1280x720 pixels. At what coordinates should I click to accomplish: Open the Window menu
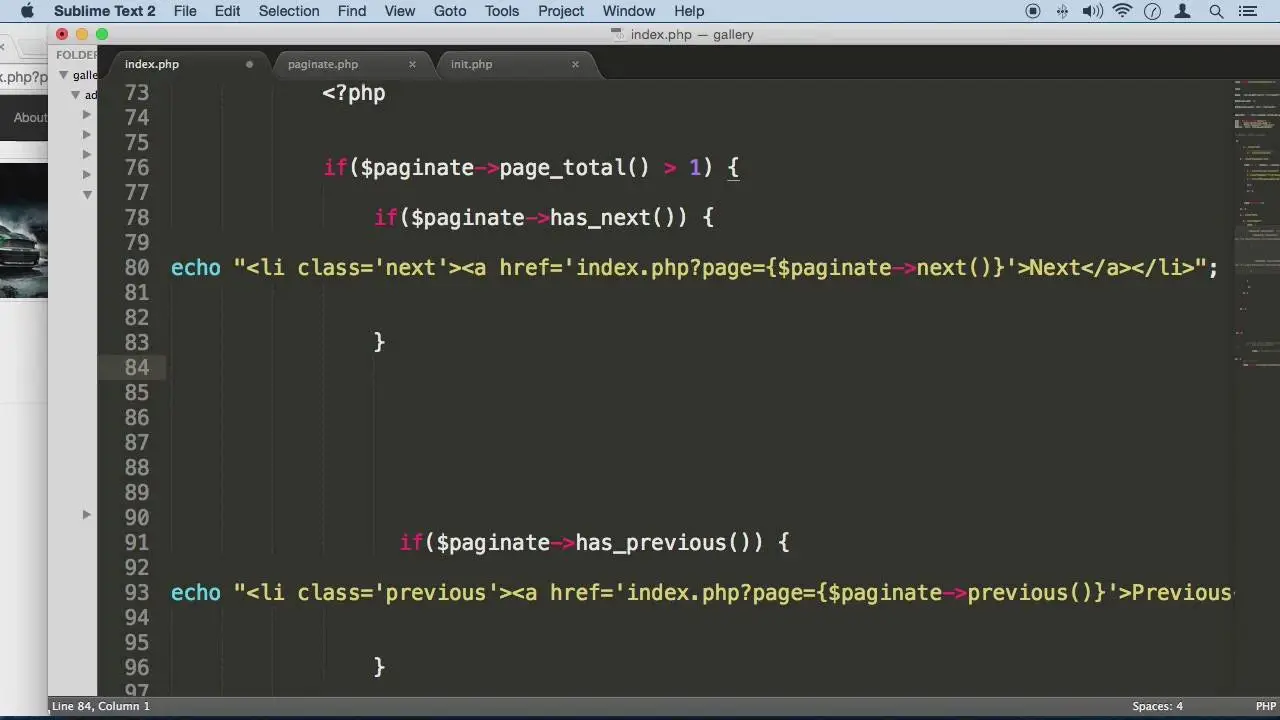point(629,11)
